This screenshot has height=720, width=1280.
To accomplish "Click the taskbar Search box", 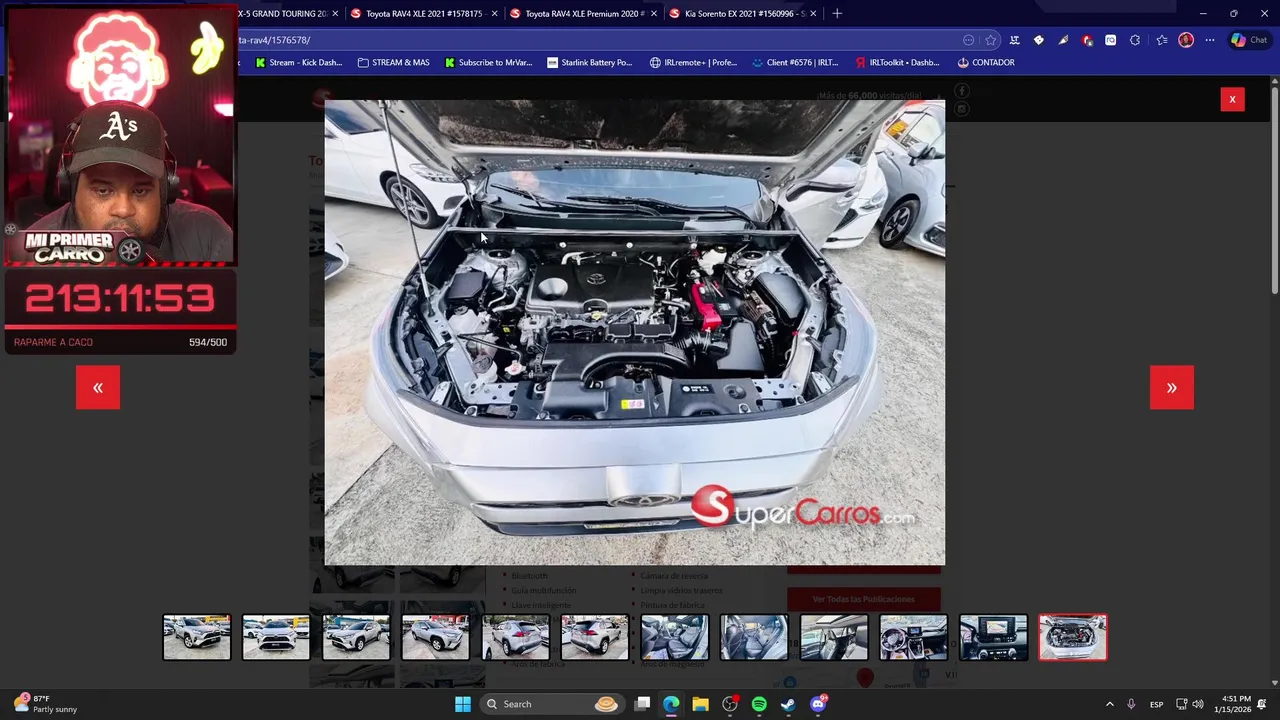I will [x=551, y=704].
